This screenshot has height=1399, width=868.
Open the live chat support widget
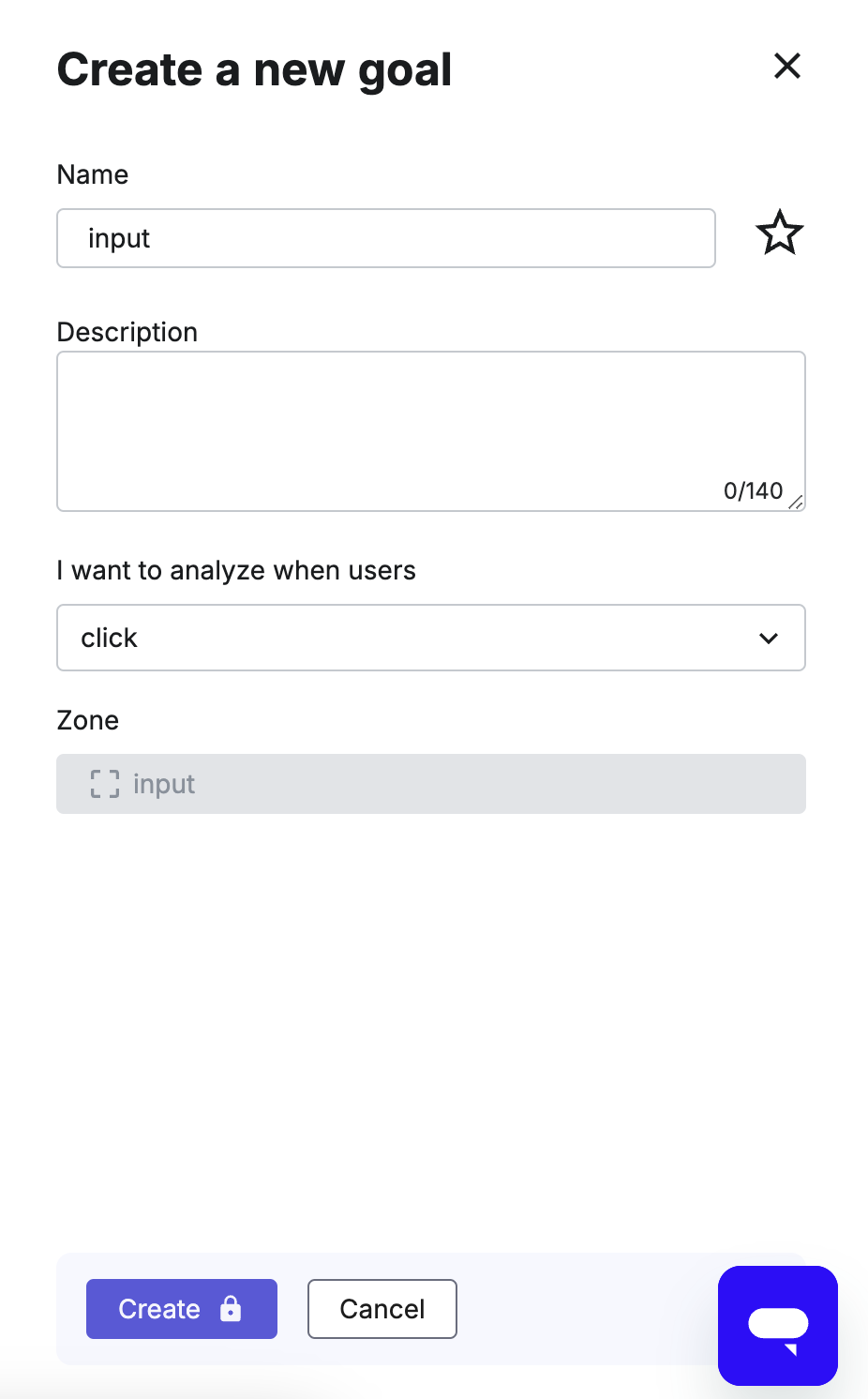(778, 1325)
